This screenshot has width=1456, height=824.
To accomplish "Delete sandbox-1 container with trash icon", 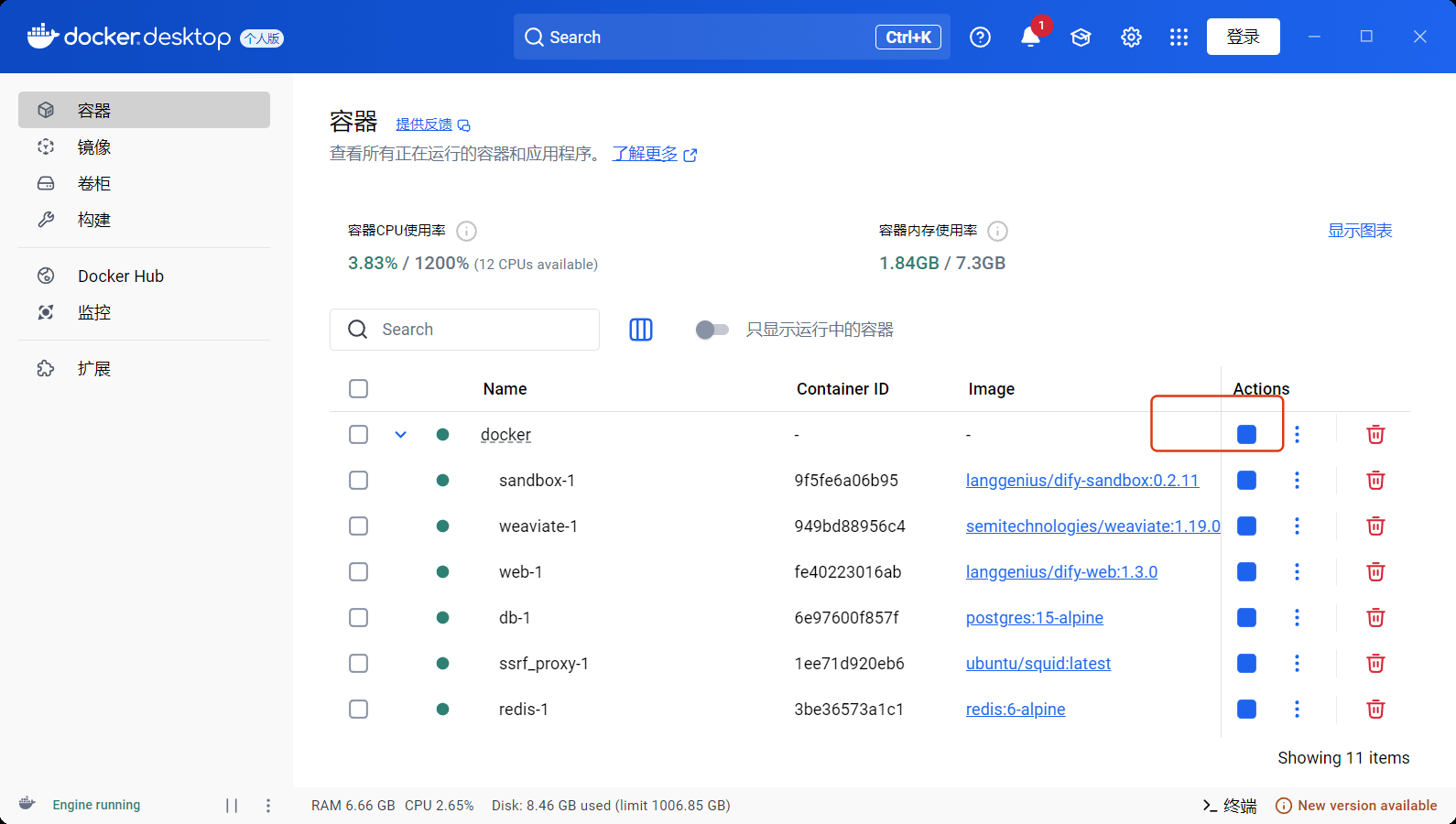I will pyautogui.click(x=1375, y=481).
